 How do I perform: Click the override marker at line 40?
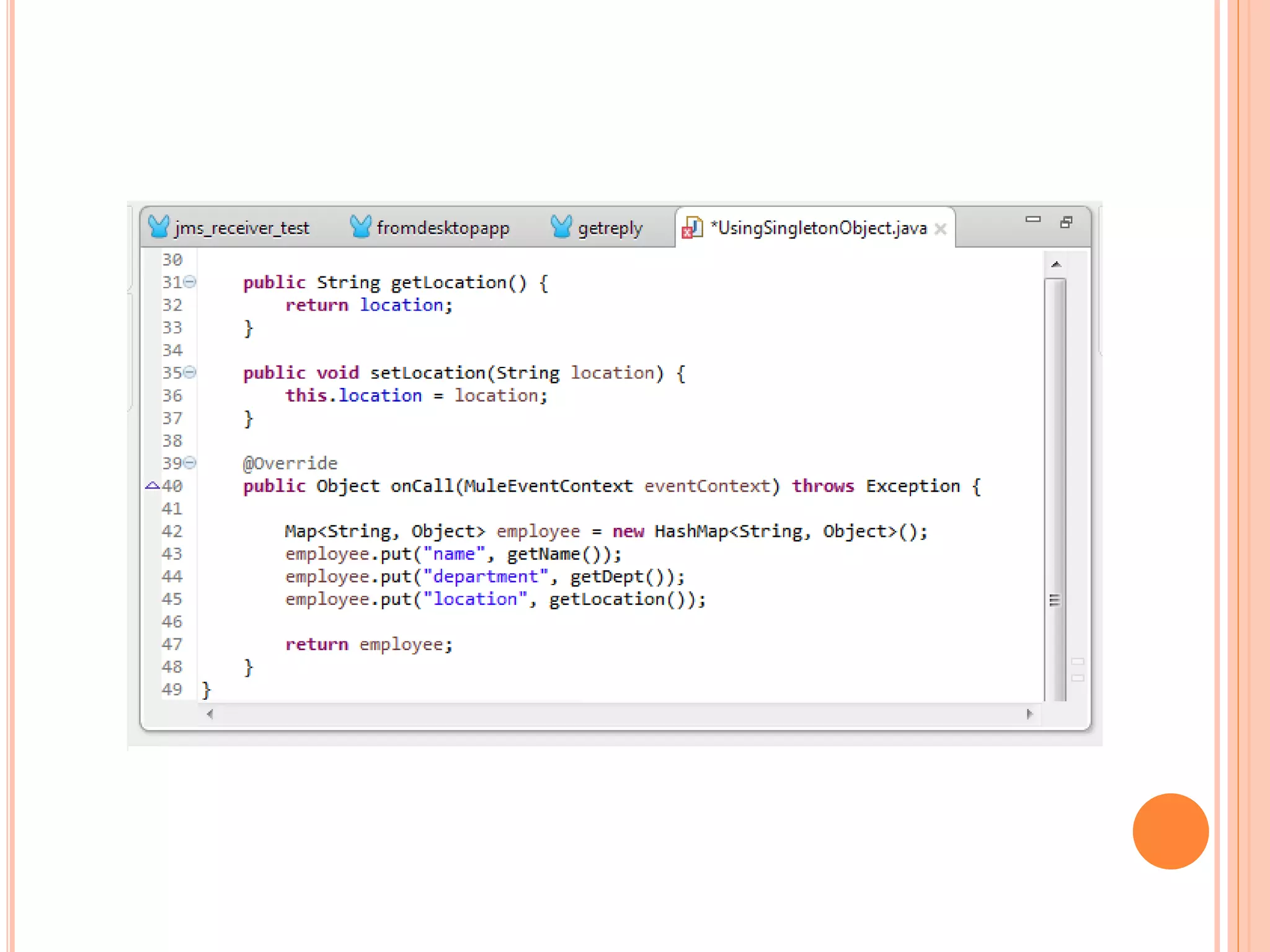(x=152, y=486)
